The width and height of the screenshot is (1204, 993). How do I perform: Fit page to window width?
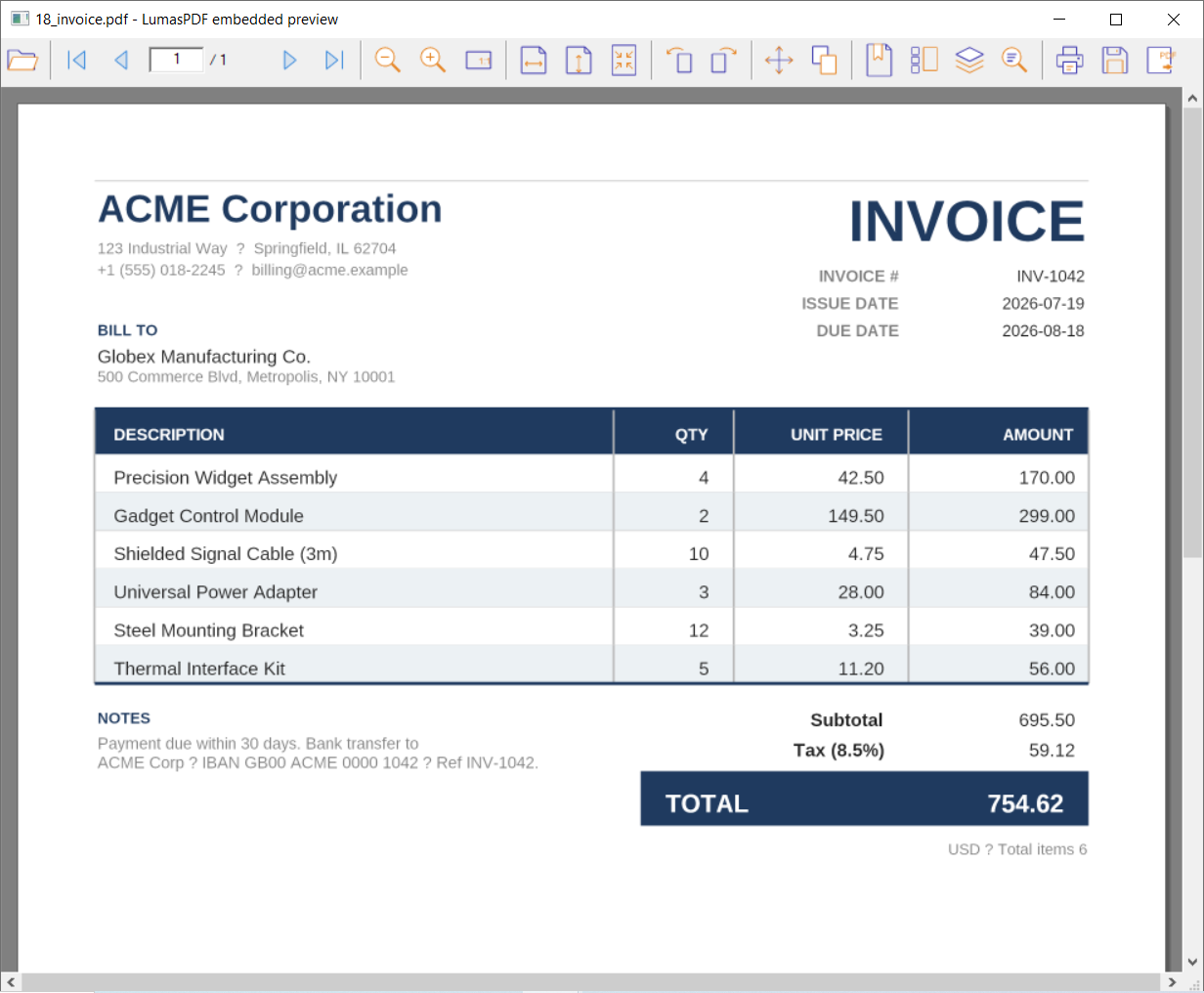click(534, 61)
